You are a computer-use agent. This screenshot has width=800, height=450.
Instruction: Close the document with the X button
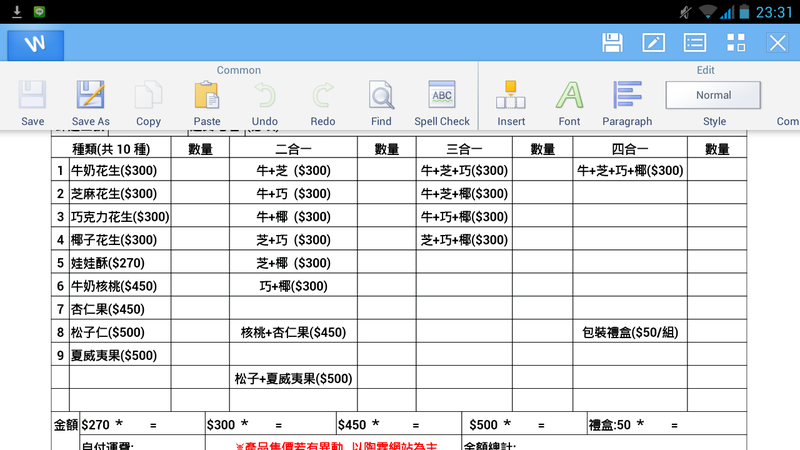coord(777,42)
